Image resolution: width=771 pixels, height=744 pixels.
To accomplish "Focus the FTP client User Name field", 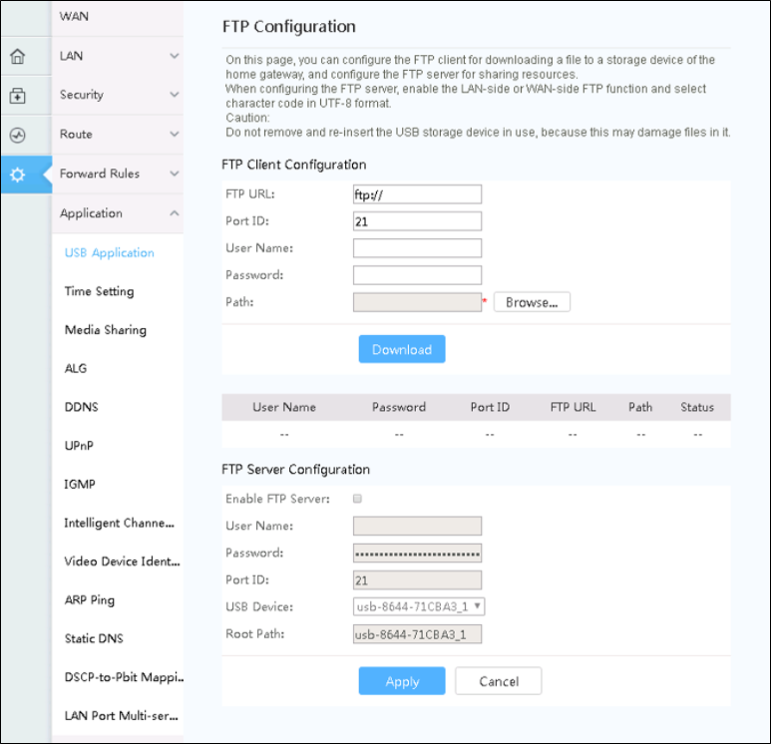I will pyautogui.click(x=418, y=248).
